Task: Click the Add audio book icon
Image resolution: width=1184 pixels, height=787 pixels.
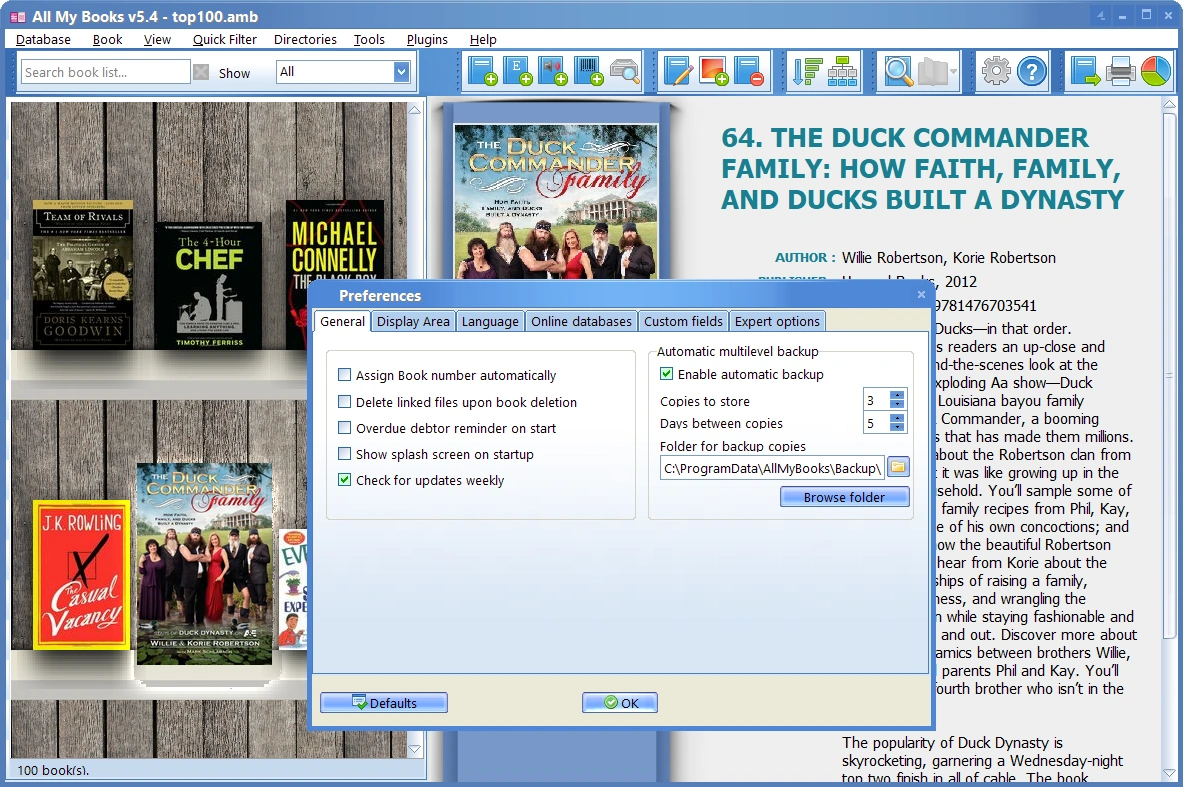Action: pyautogui.click(x=553, y=71)
